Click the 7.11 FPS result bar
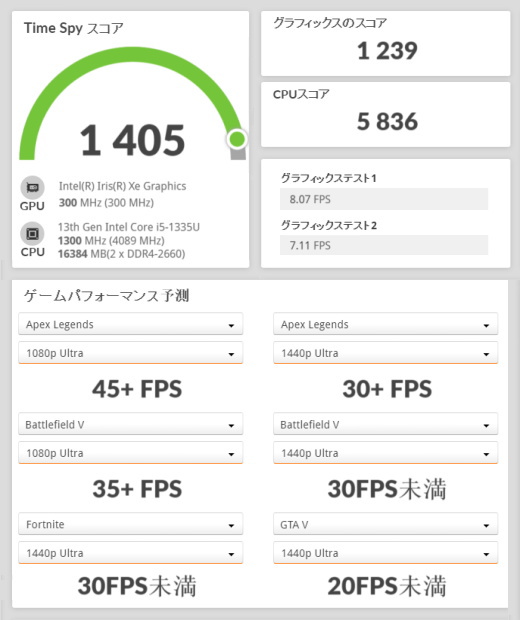This screenshot has height=620, width=520. coord(384,245)
